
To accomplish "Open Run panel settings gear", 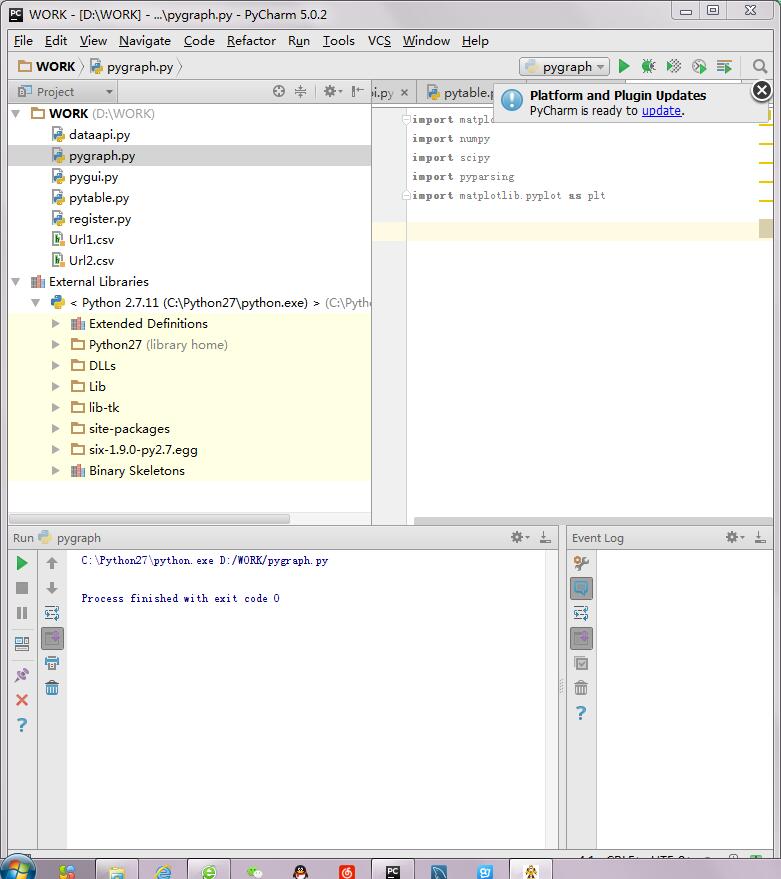I will 520,538.
